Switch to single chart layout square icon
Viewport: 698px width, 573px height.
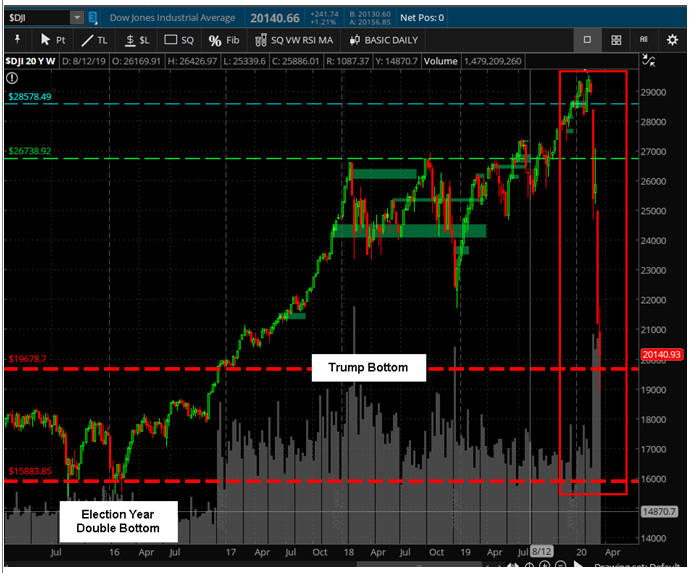coord(587,40)
